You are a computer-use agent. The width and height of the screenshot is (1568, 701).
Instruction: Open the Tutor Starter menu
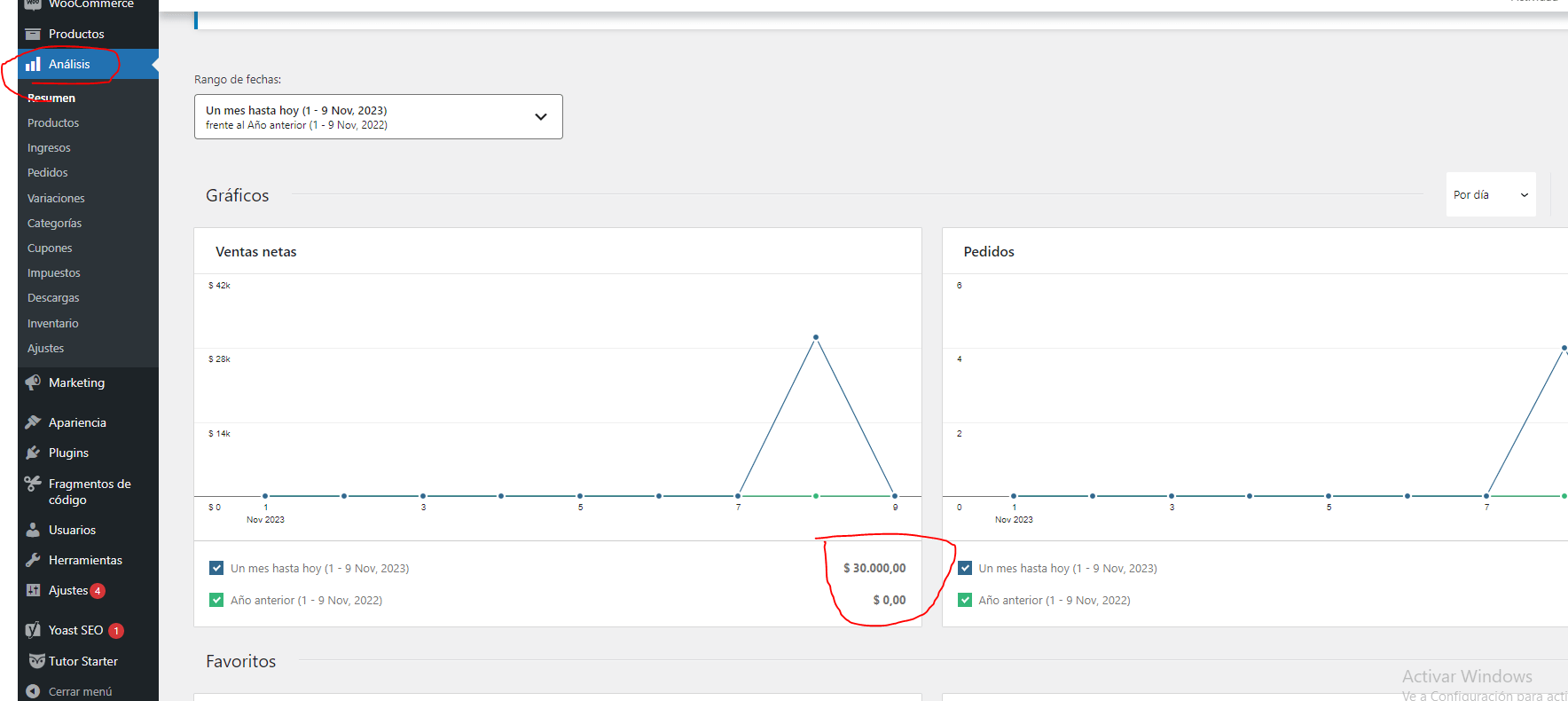click(x=83, y=661)
